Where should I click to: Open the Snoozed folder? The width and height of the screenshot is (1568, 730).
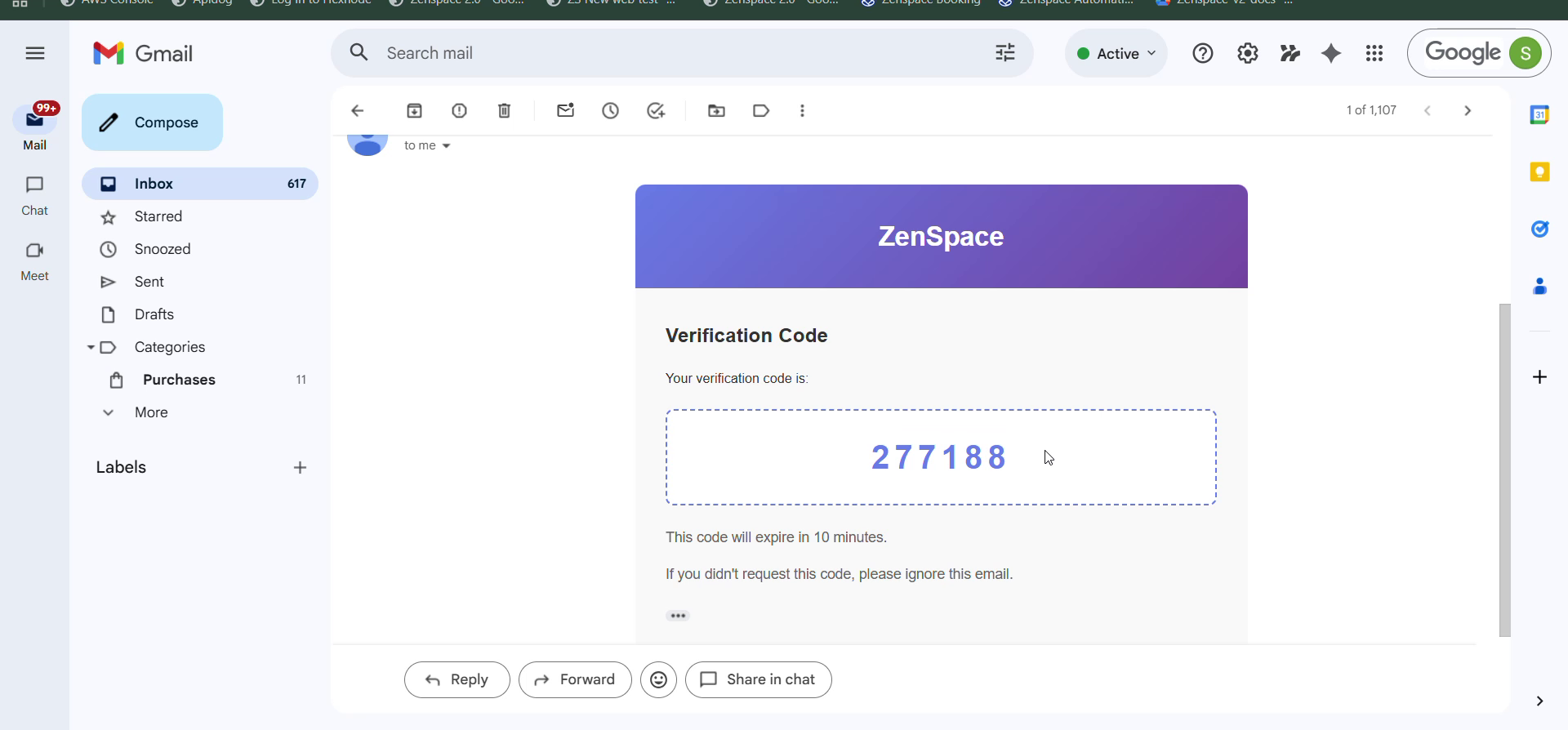pyautogui.click(x=200, y=249)
